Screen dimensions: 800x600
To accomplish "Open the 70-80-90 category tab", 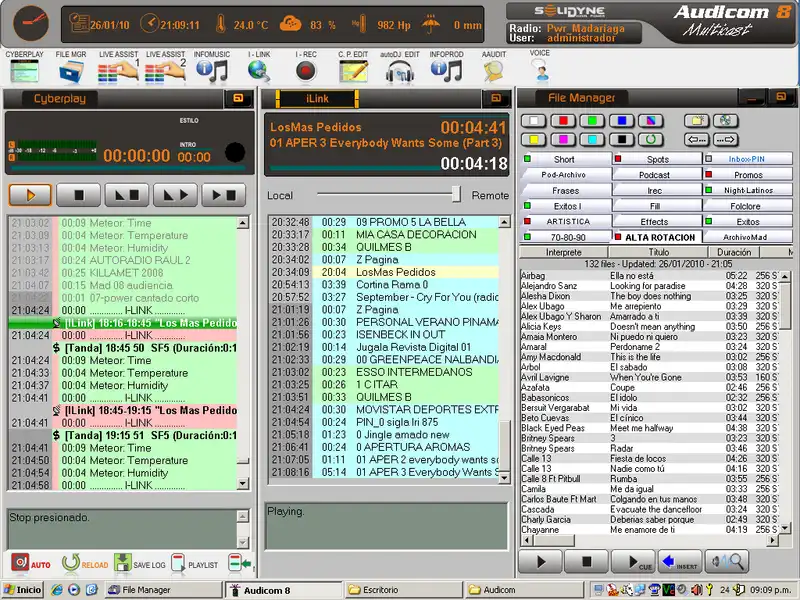I will (x=566, y=237).
